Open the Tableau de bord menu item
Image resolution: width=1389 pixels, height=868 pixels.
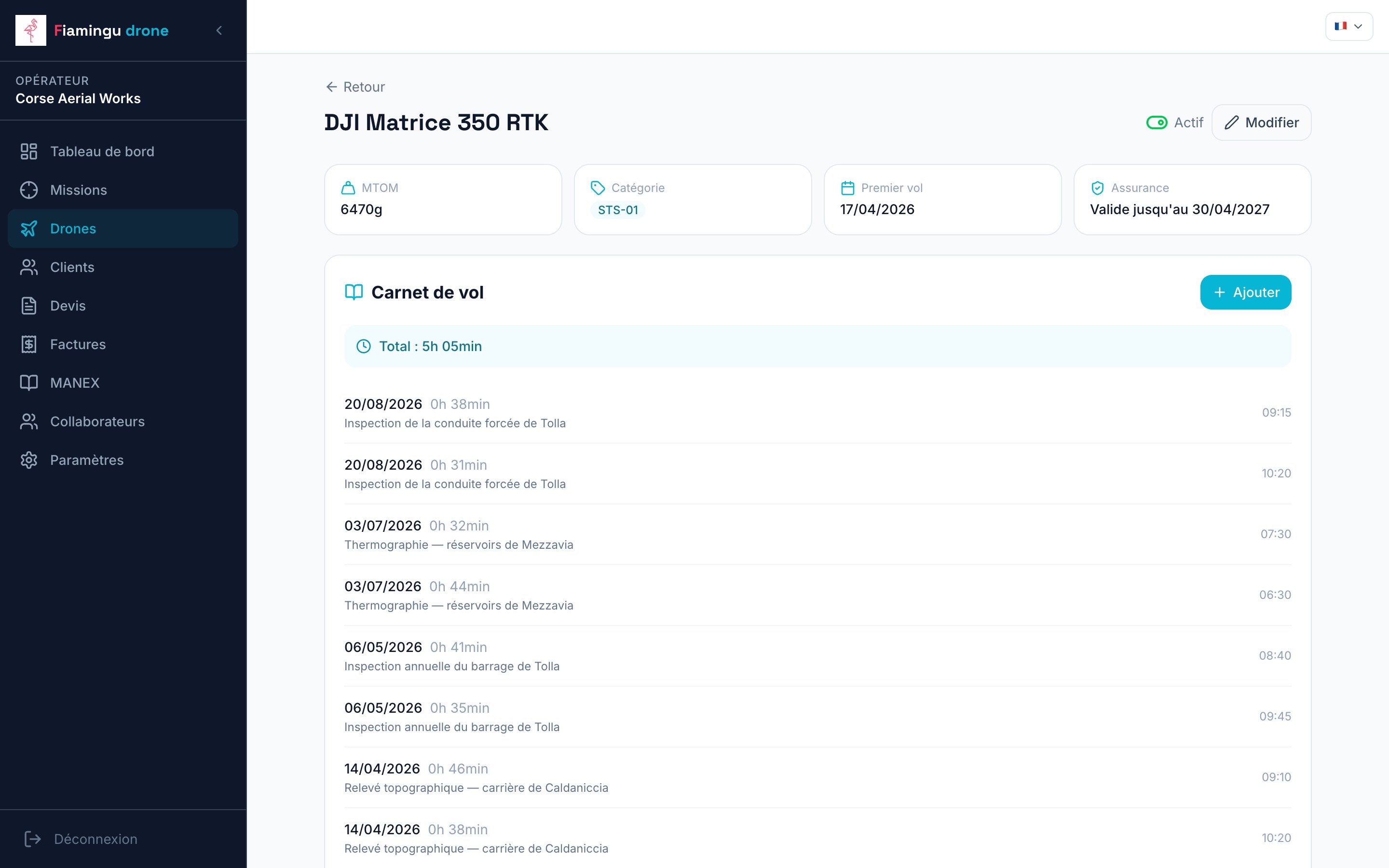123,151
